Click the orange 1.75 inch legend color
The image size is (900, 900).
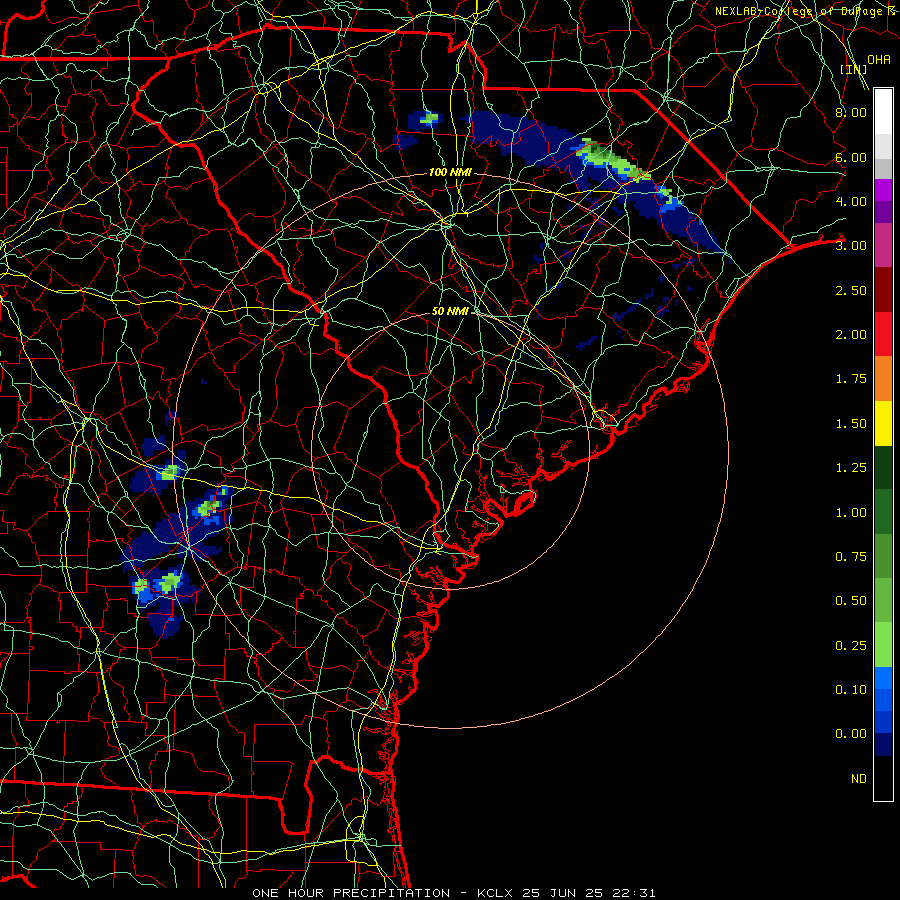(883, 379)
